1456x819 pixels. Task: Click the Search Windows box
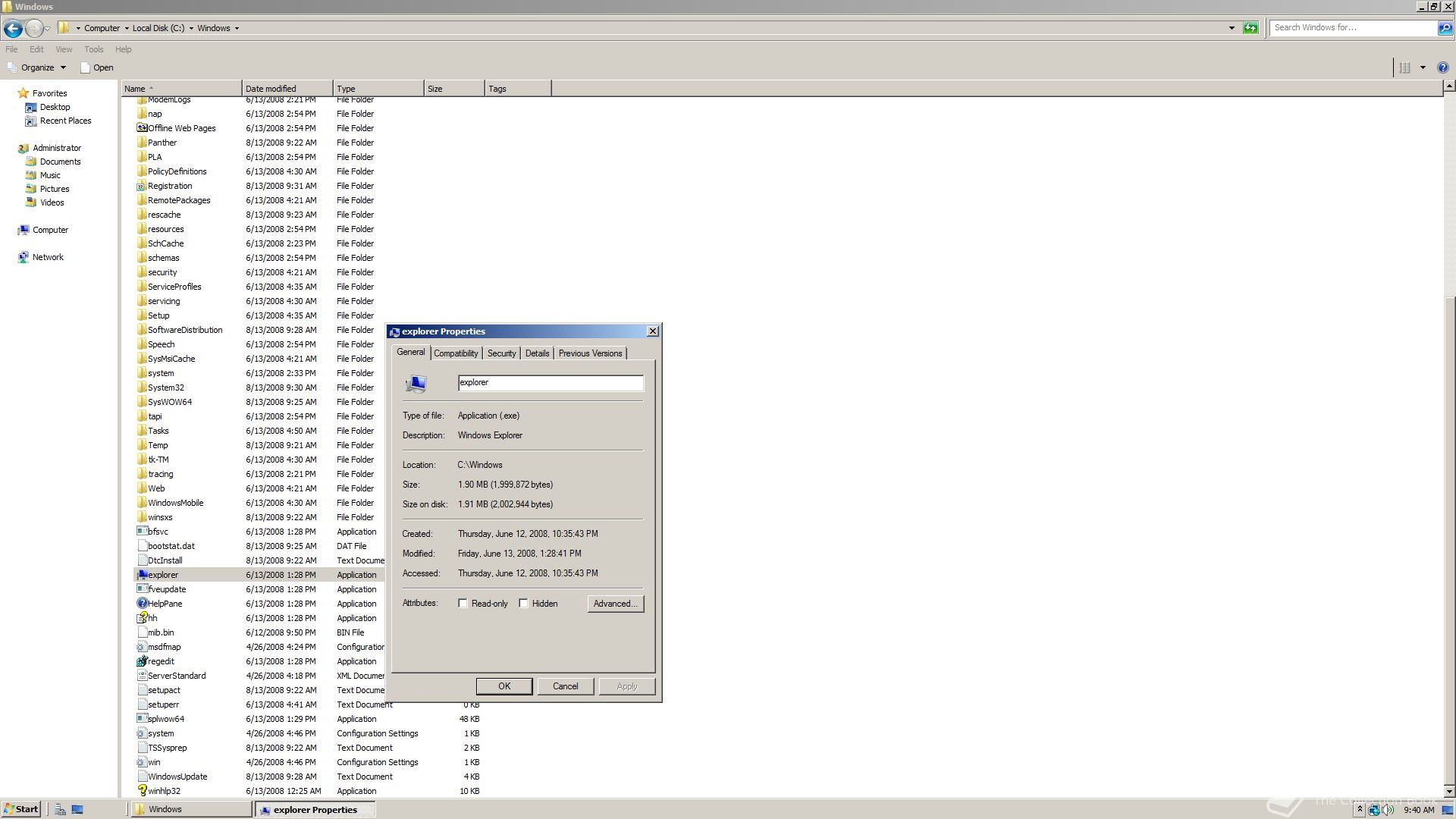pyautogui.click(x=1354, y=28)
